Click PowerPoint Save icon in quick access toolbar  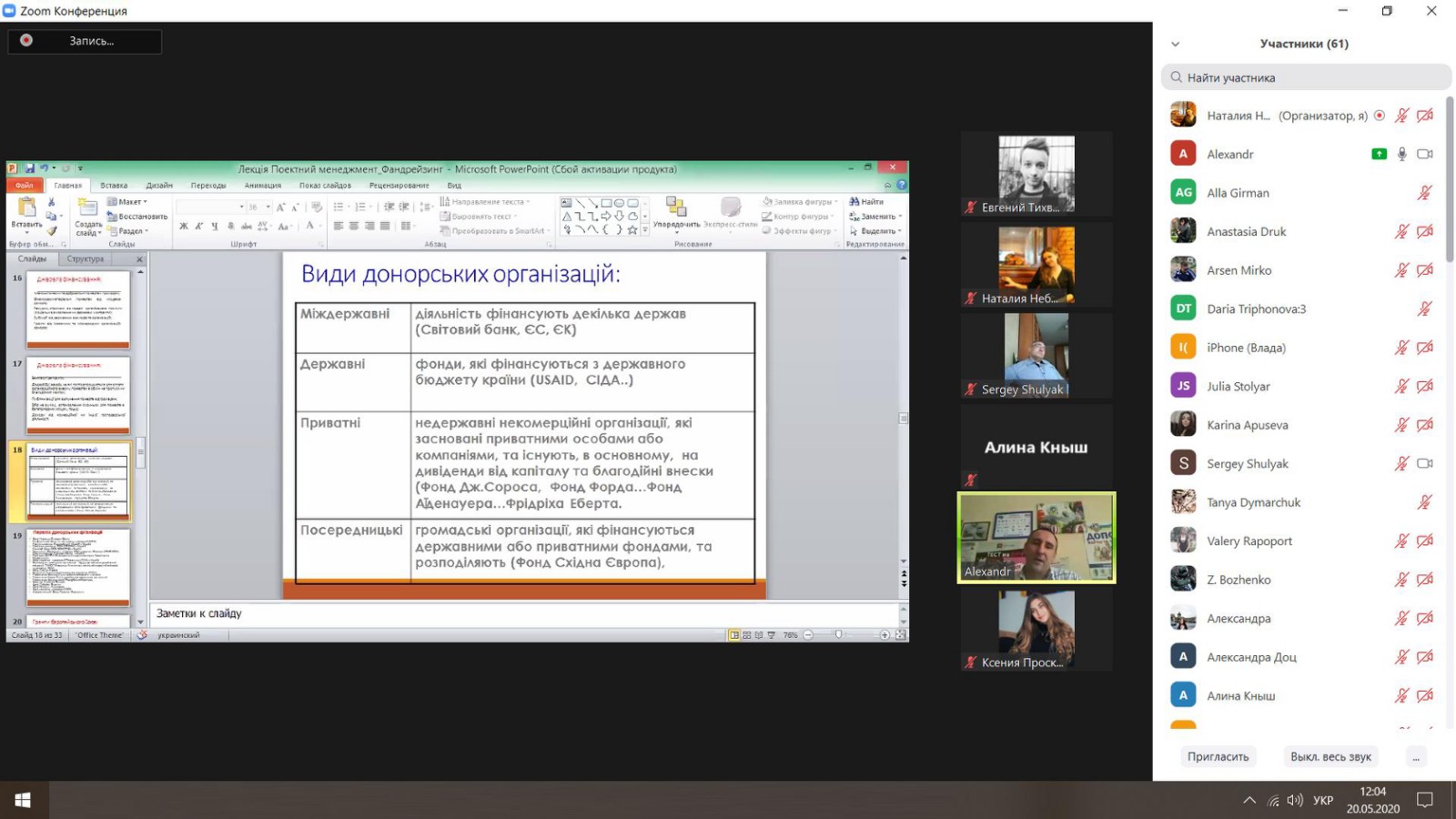tap(30, 168)
